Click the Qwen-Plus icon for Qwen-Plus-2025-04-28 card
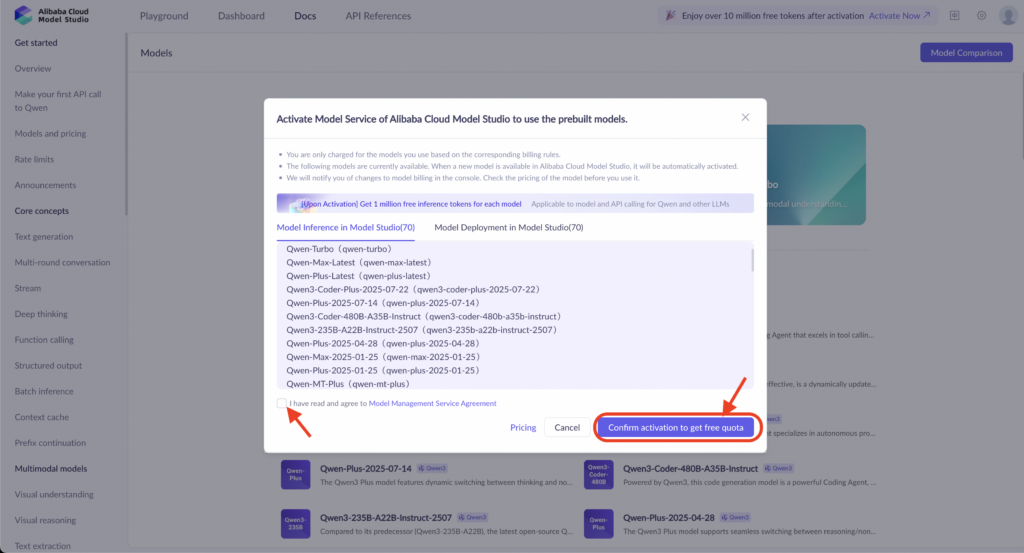 pyautogui.click(x=598, y=524)
